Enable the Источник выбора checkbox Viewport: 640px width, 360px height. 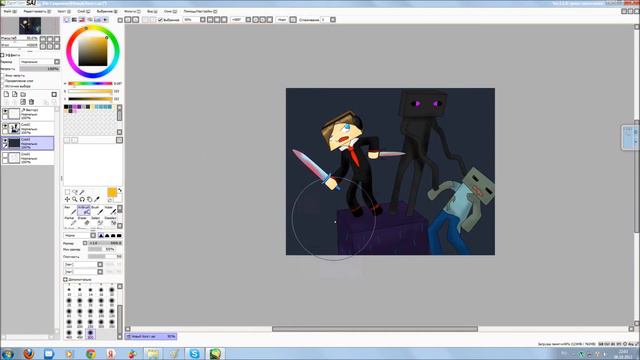pos(2,86)
